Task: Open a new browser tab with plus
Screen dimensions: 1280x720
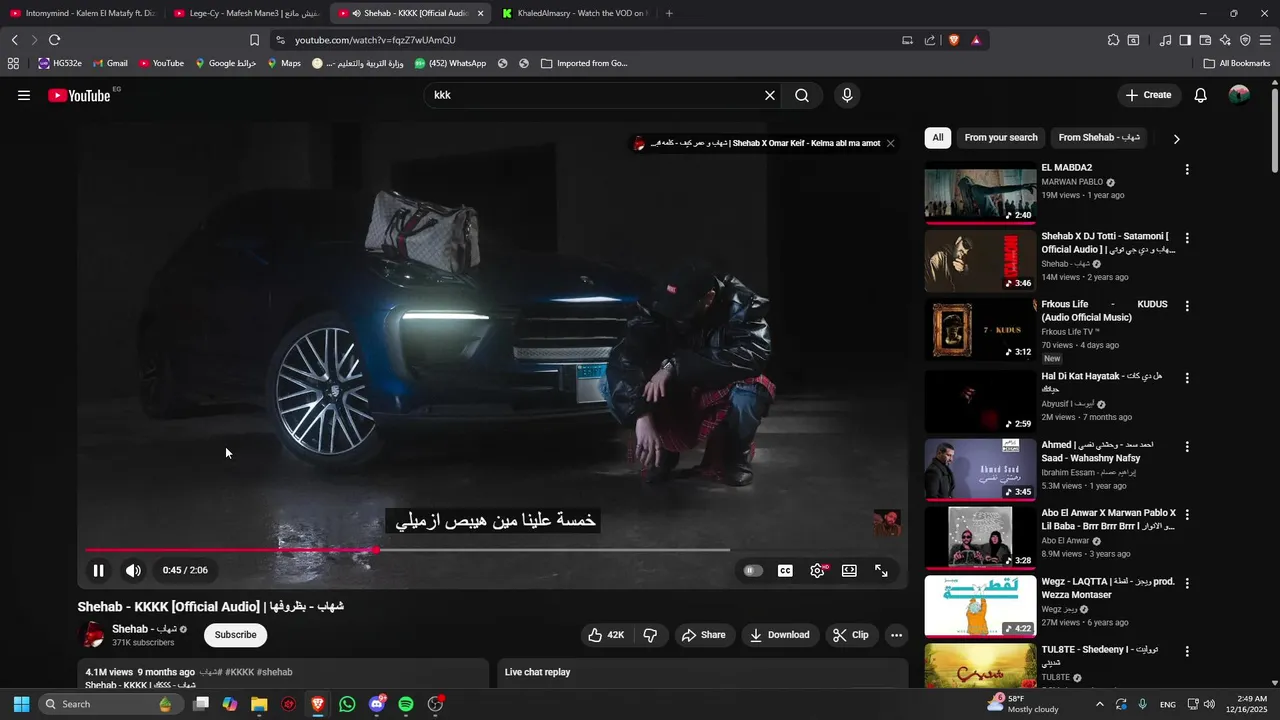Action: 669,13
